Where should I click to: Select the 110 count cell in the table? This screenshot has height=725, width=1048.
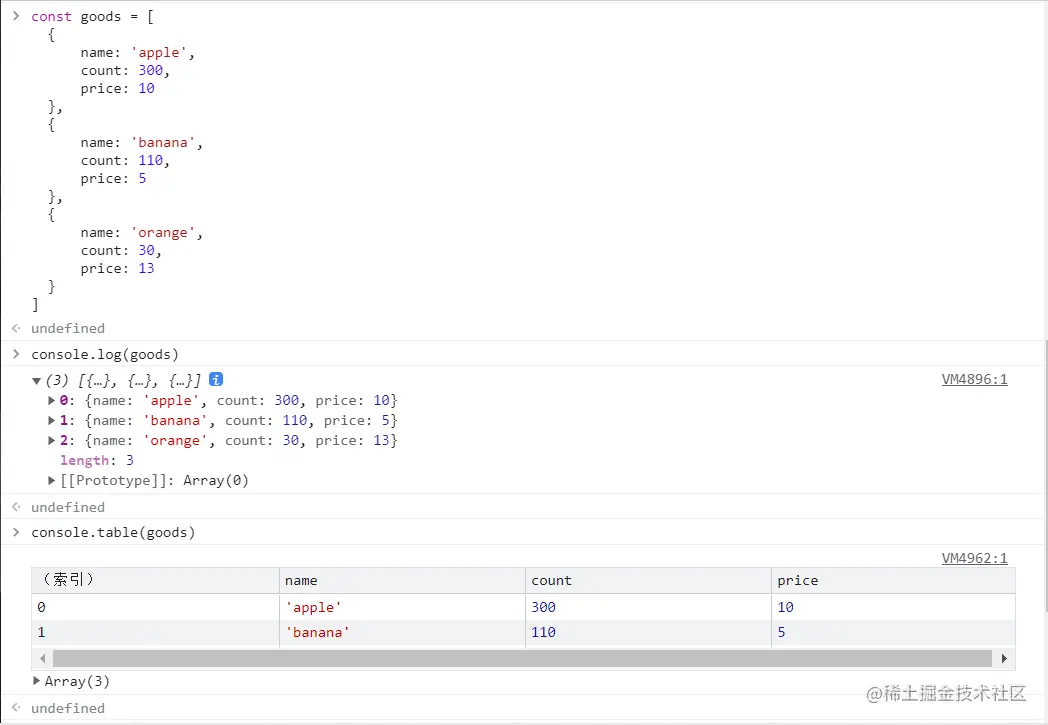pos(648,633)
